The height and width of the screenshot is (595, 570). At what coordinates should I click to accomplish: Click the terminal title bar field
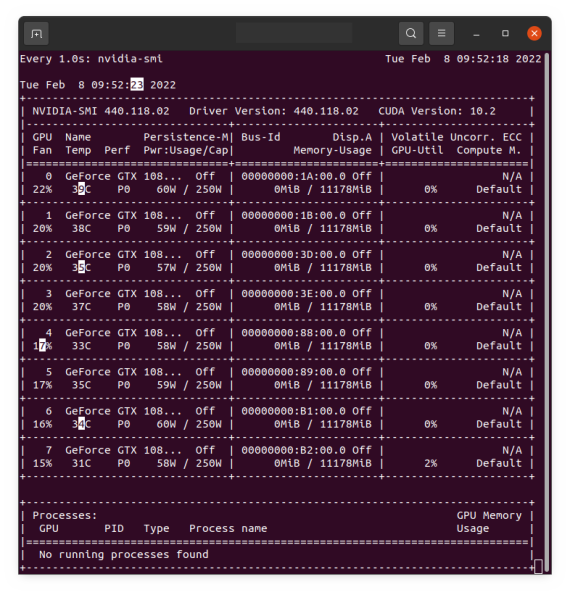coord(294,33)
